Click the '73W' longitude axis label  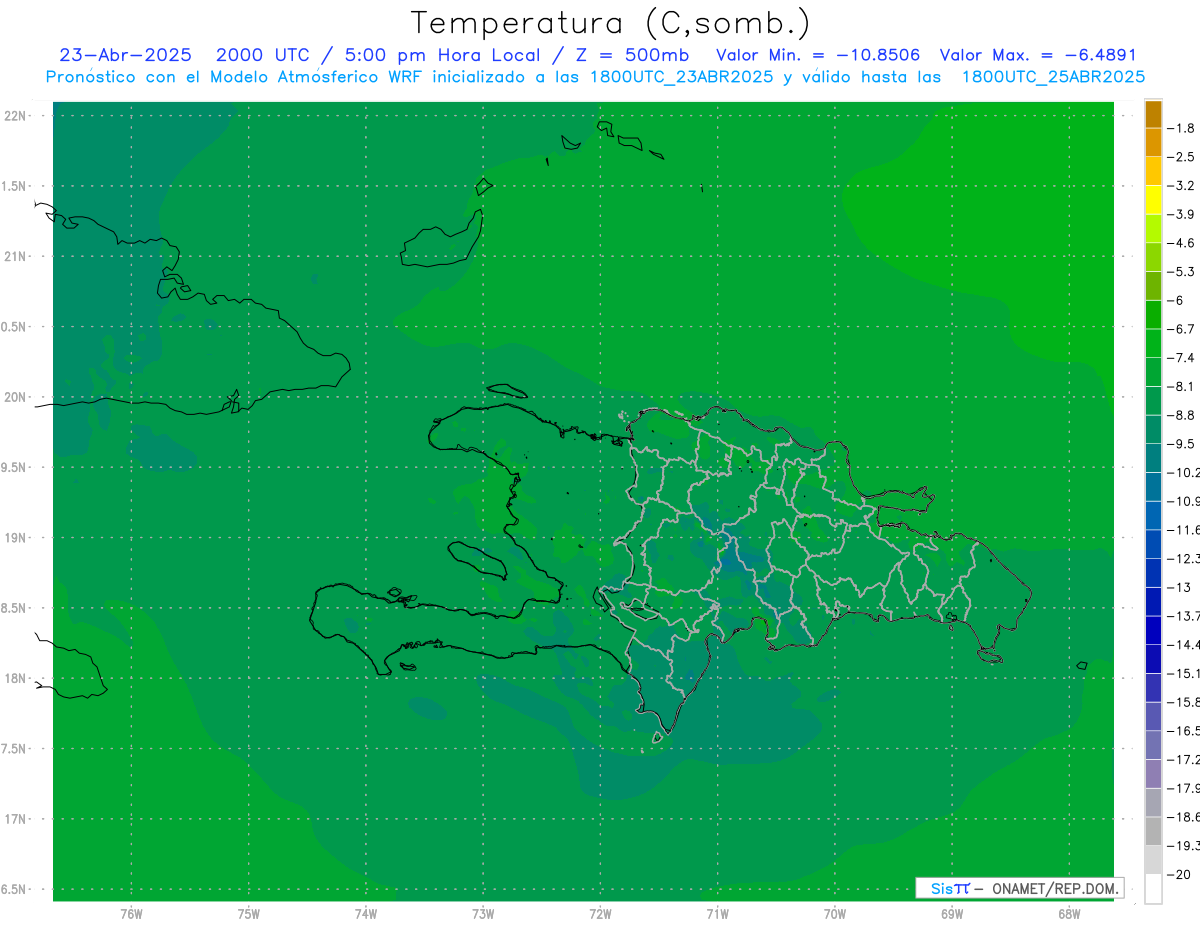(483, 914)
